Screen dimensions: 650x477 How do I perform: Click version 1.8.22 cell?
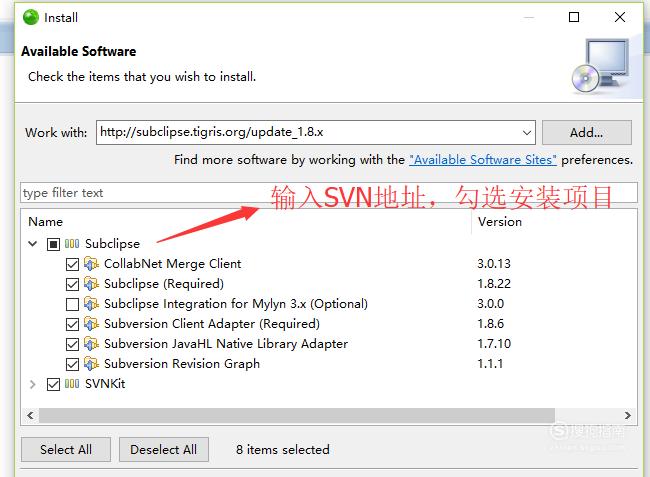coord(494,283)
